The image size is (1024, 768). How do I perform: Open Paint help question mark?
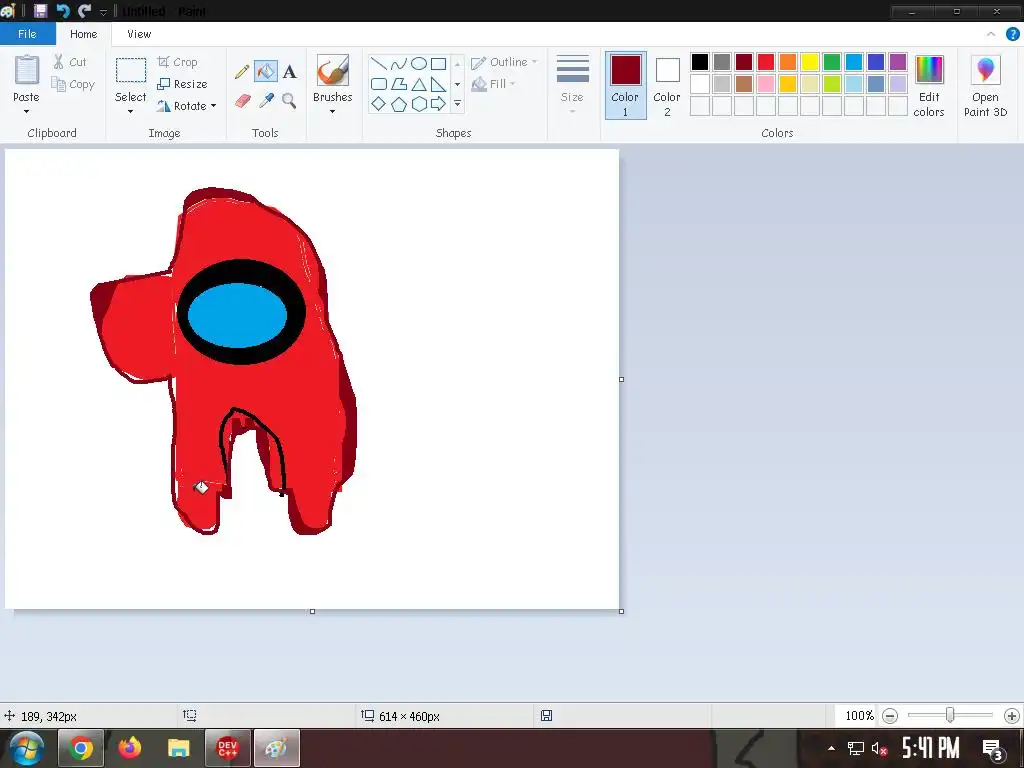click(1012, 34)
